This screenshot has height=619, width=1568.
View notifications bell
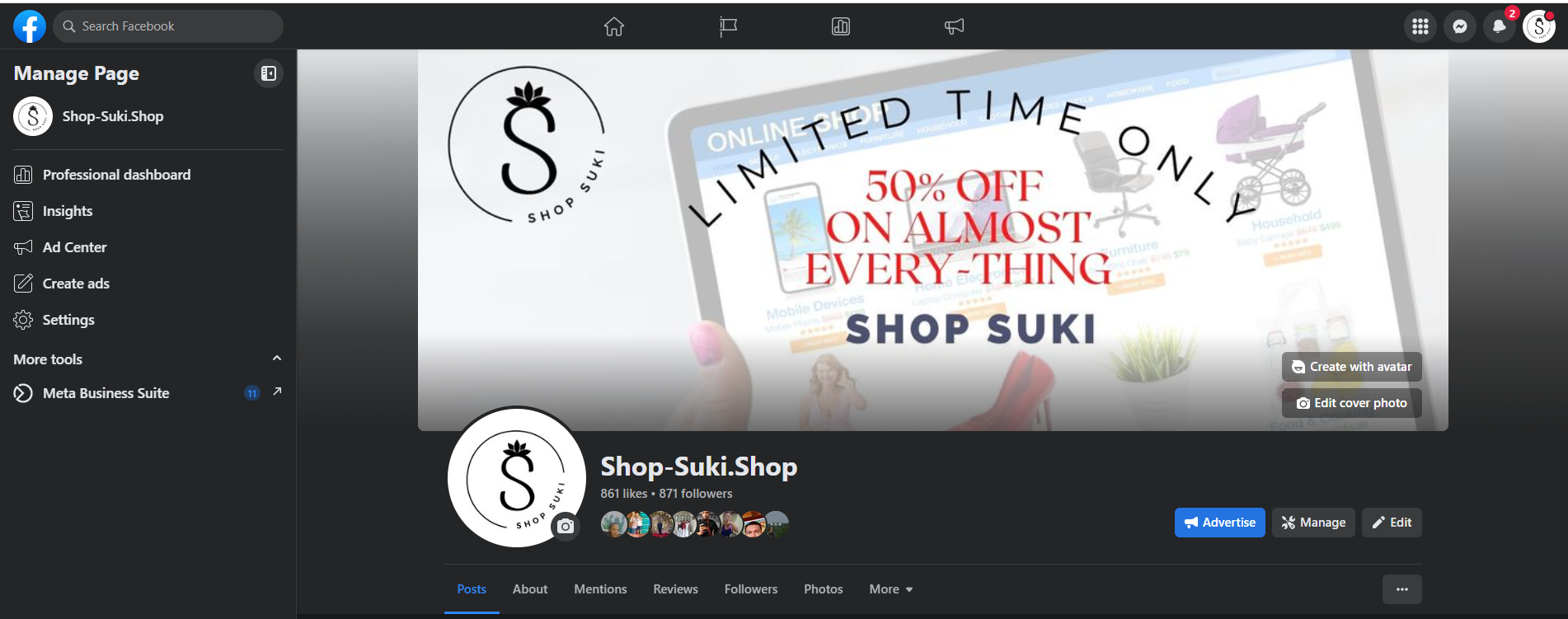[x=1500, y=26]
